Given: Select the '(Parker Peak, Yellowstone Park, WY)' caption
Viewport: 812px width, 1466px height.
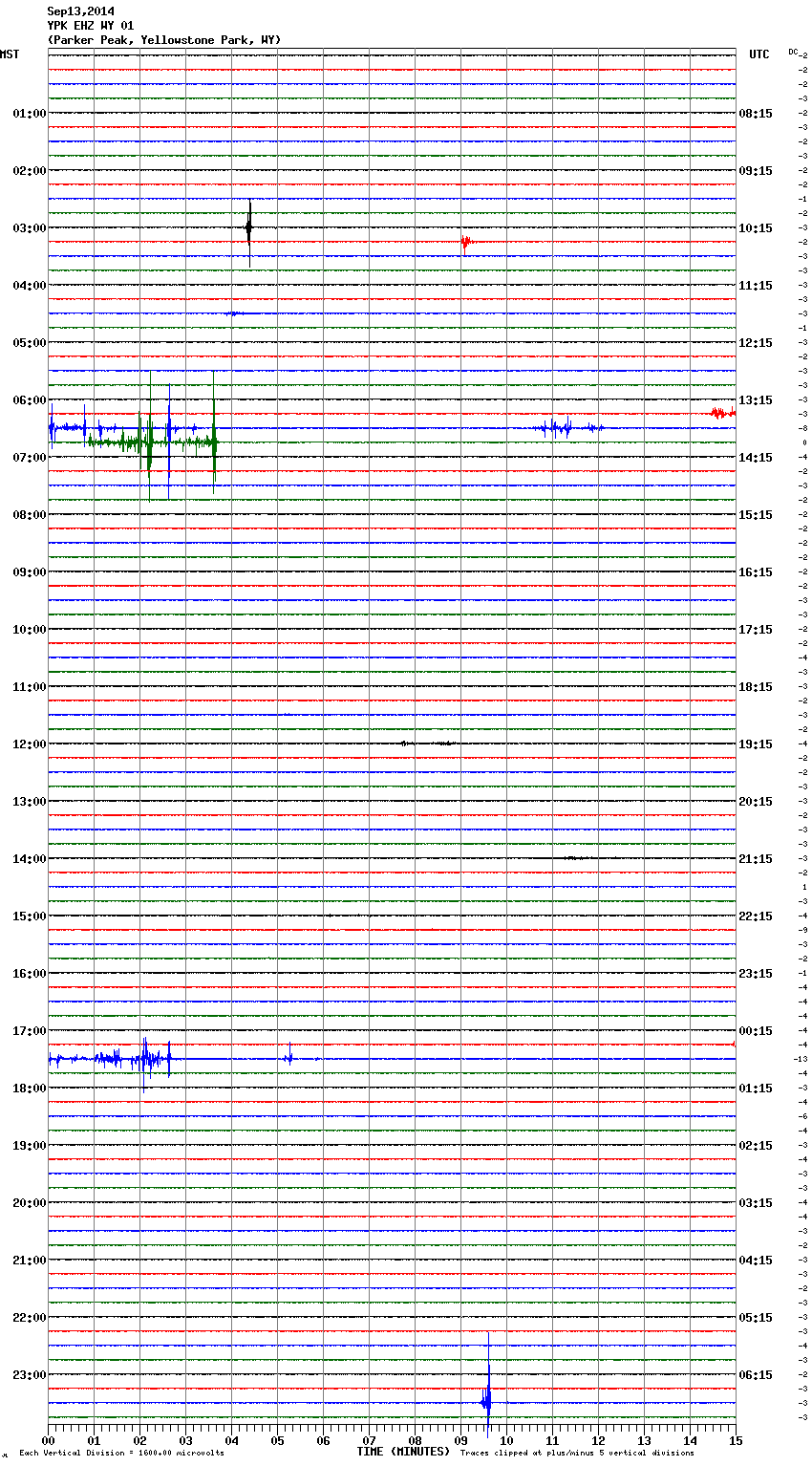Looking at the screenshot, I should click(x=164, y=40).
